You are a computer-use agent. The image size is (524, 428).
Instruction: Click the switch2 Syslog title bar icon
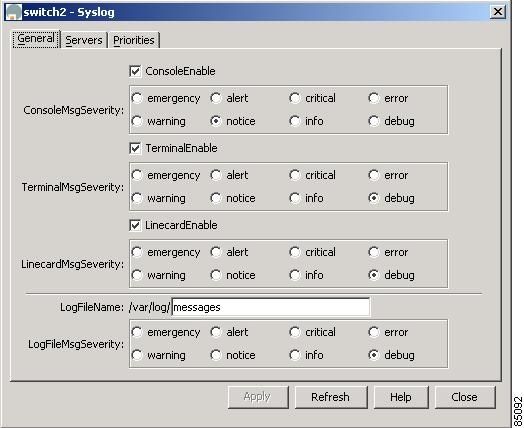coord(14,12)
